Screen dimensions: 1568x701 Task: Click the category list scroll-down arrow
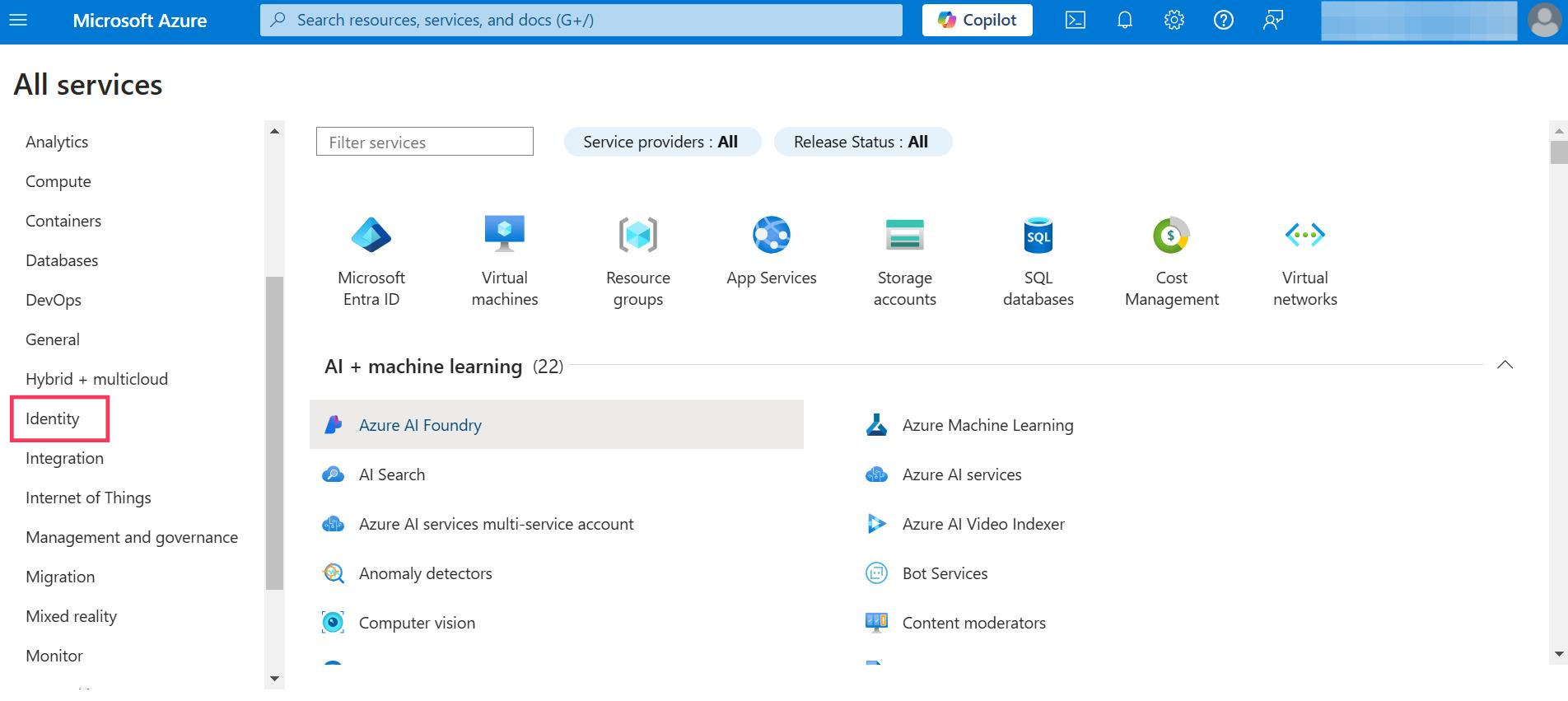(274, 680)
